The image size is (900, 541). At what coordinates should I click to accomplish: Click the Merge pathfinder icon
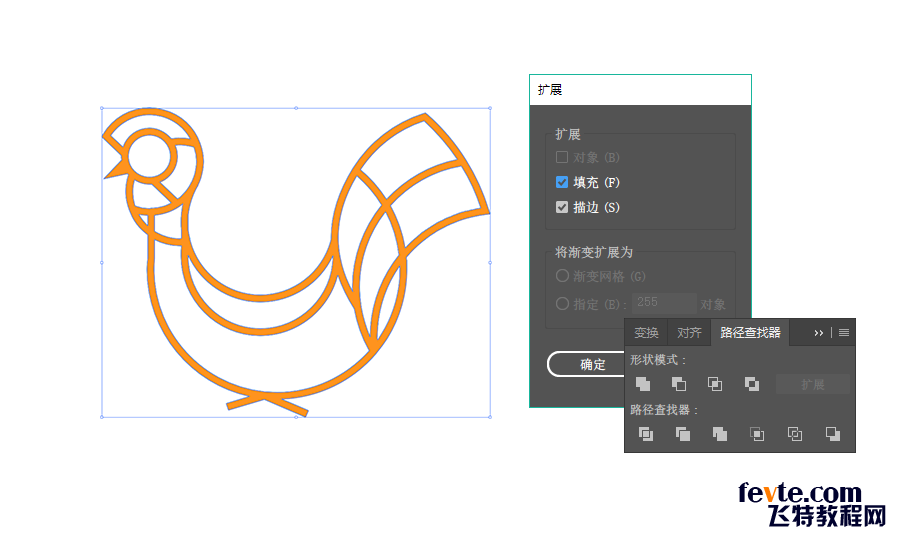[719, 434]
